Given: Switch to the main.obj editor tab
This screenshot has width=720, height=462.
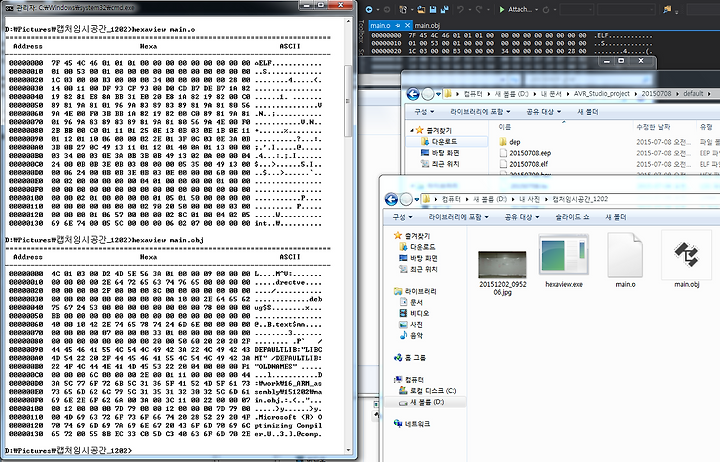Looking at the screenshot, I should pos(427,26).
